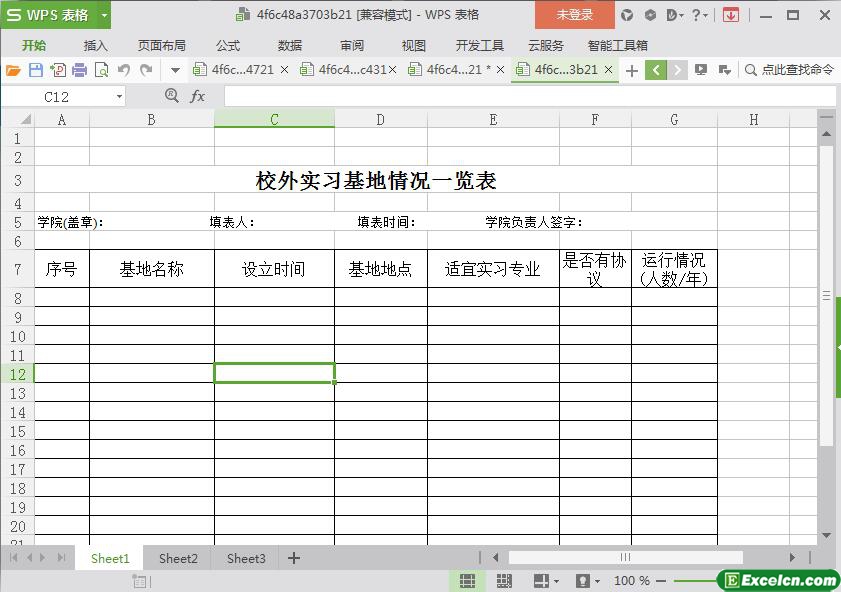
Task: Close the 4f6c...4721 document tab
Action: point(285,70)
